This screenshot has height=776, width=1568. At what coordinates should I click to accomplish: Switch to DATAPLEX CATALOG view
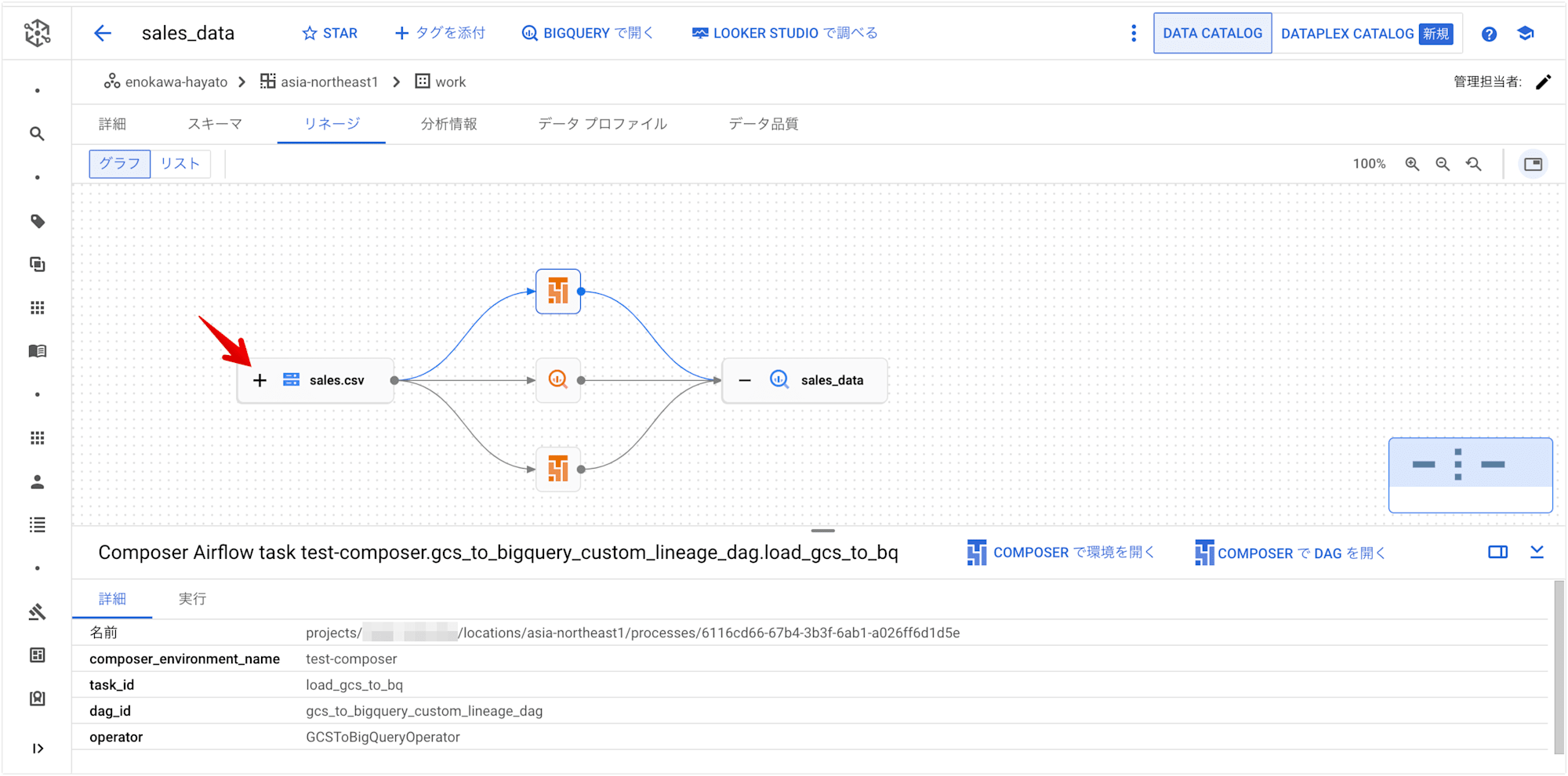(1367, 33)
